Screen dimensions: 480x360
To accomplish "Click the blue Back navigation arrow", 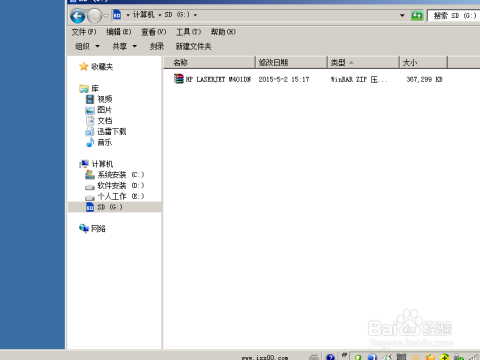I will point(78,16).
